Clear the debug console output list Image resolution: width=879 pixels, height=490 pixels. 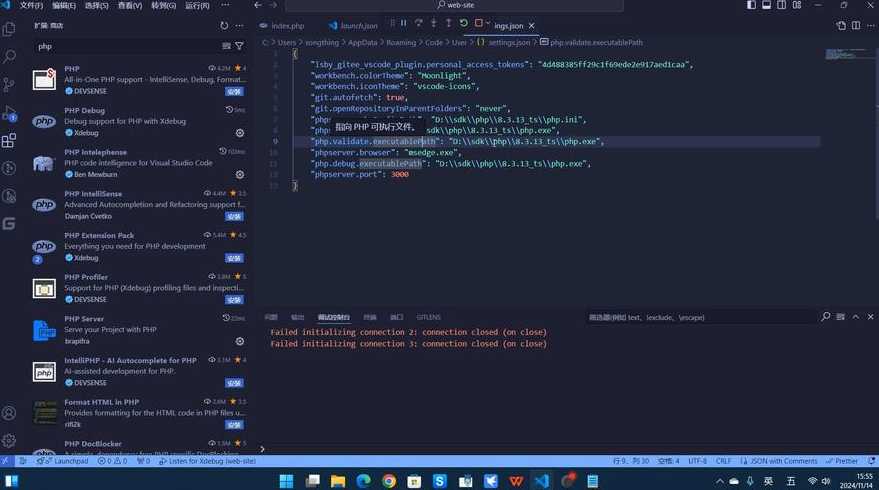[x=840, y=317]
